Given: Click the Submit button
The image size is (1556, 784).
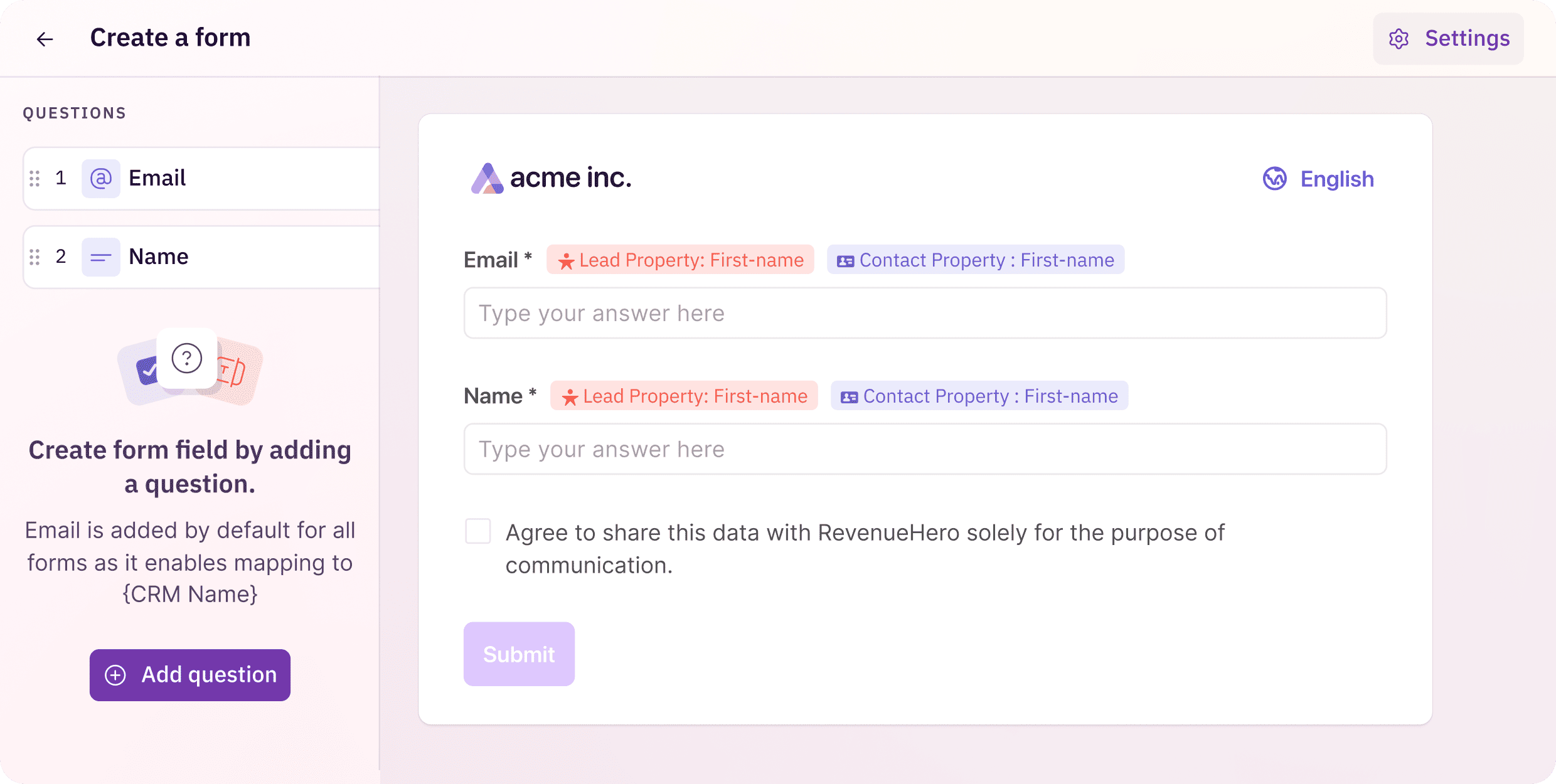Looking at the screenshot, I should pos(519,654).
